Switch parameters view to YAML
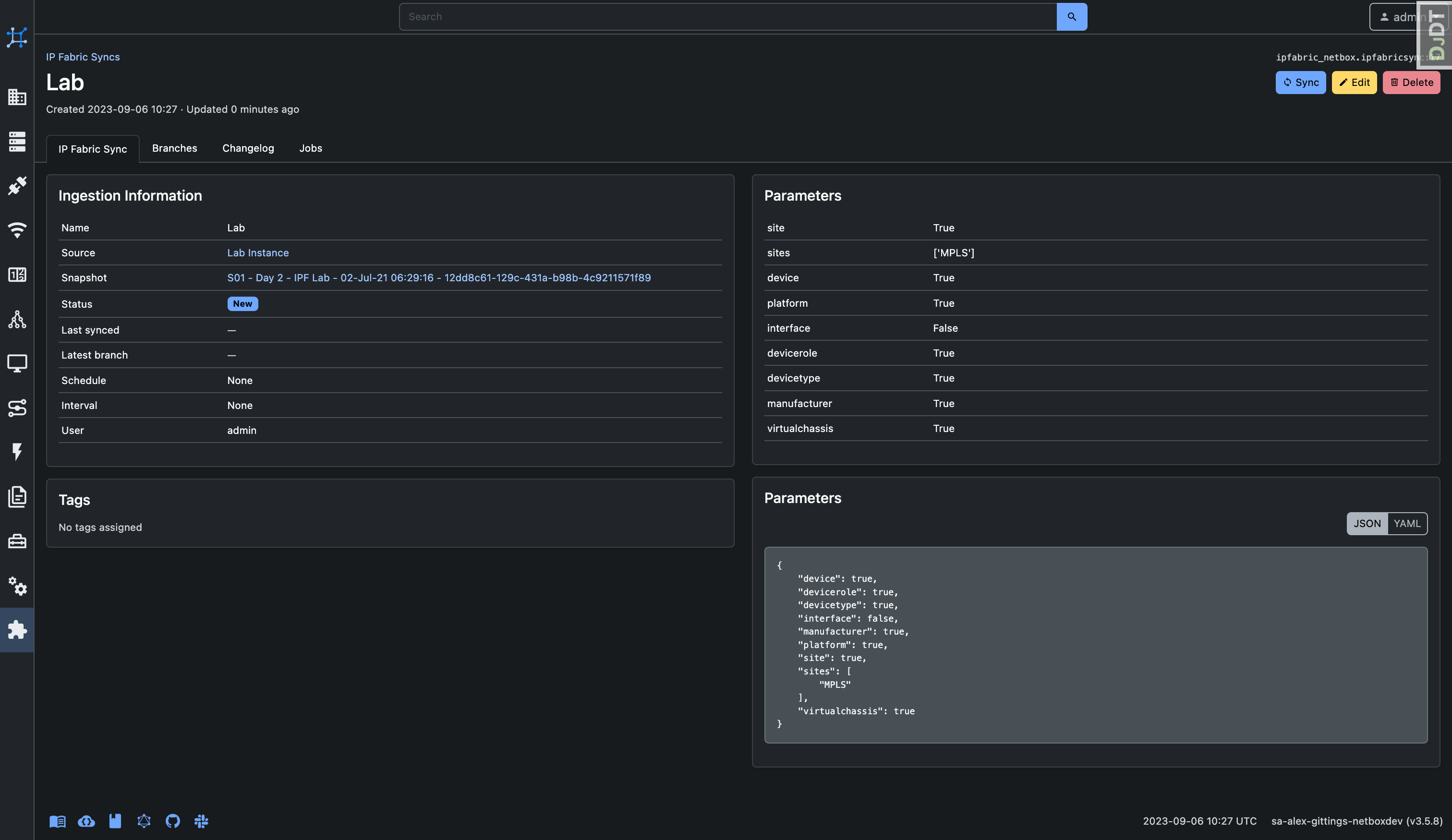1452x840 pixels. (x=1407, y=524)
